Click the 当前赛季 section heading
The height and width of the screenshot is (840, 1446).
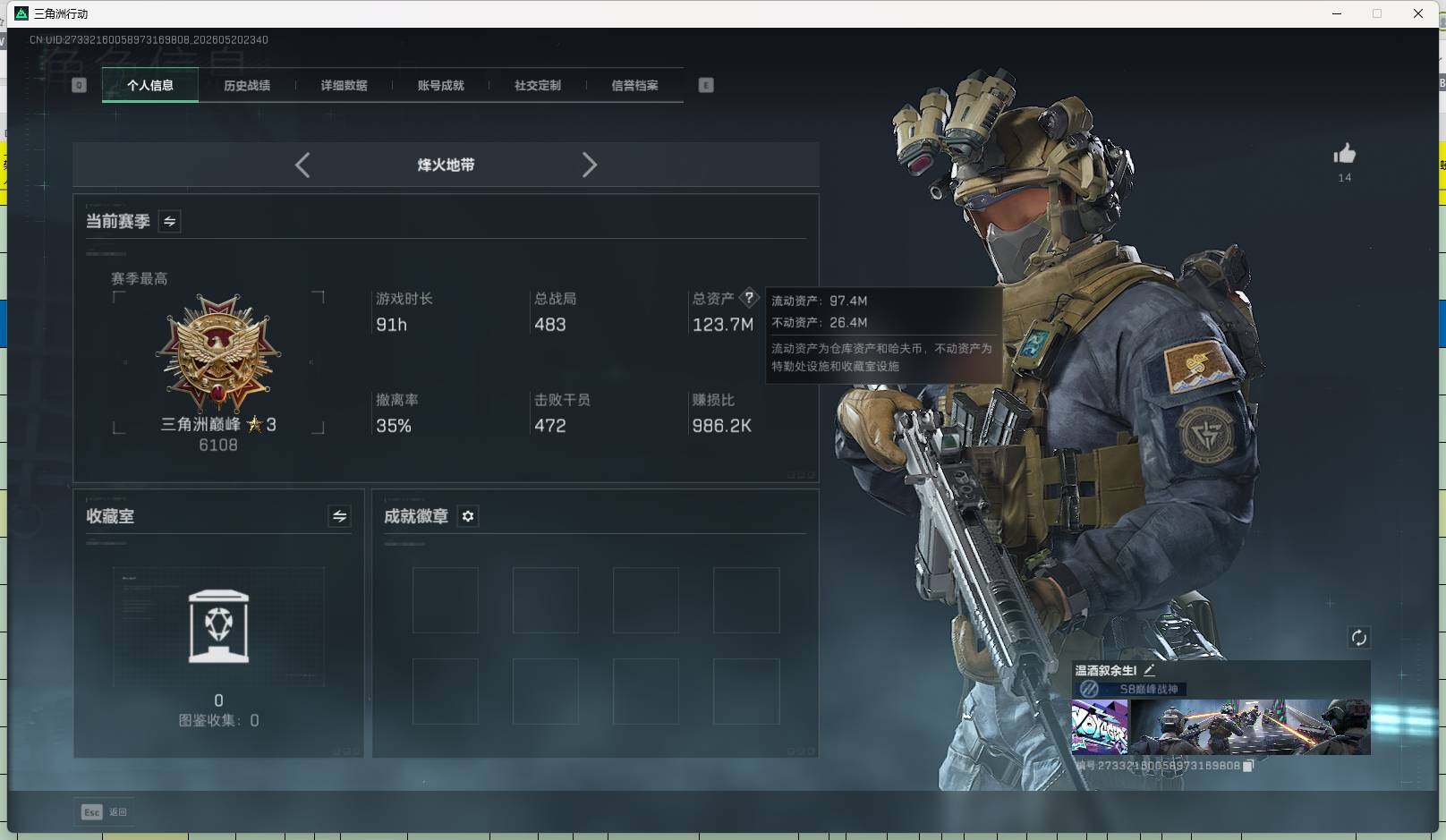click(118, 221)
